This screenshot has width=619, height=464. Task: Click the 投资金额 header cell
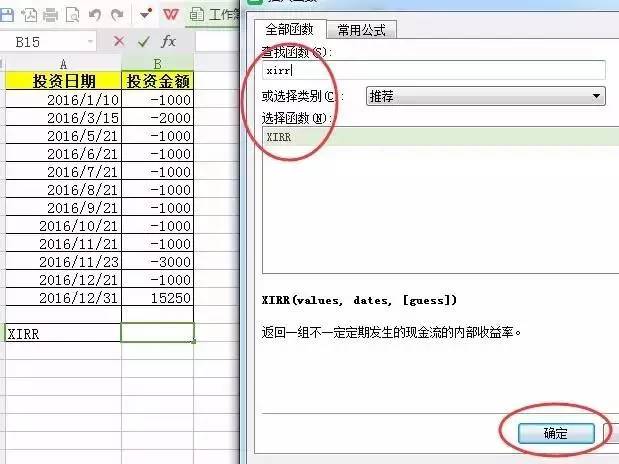pyautogui.click(x=158, y=81)
